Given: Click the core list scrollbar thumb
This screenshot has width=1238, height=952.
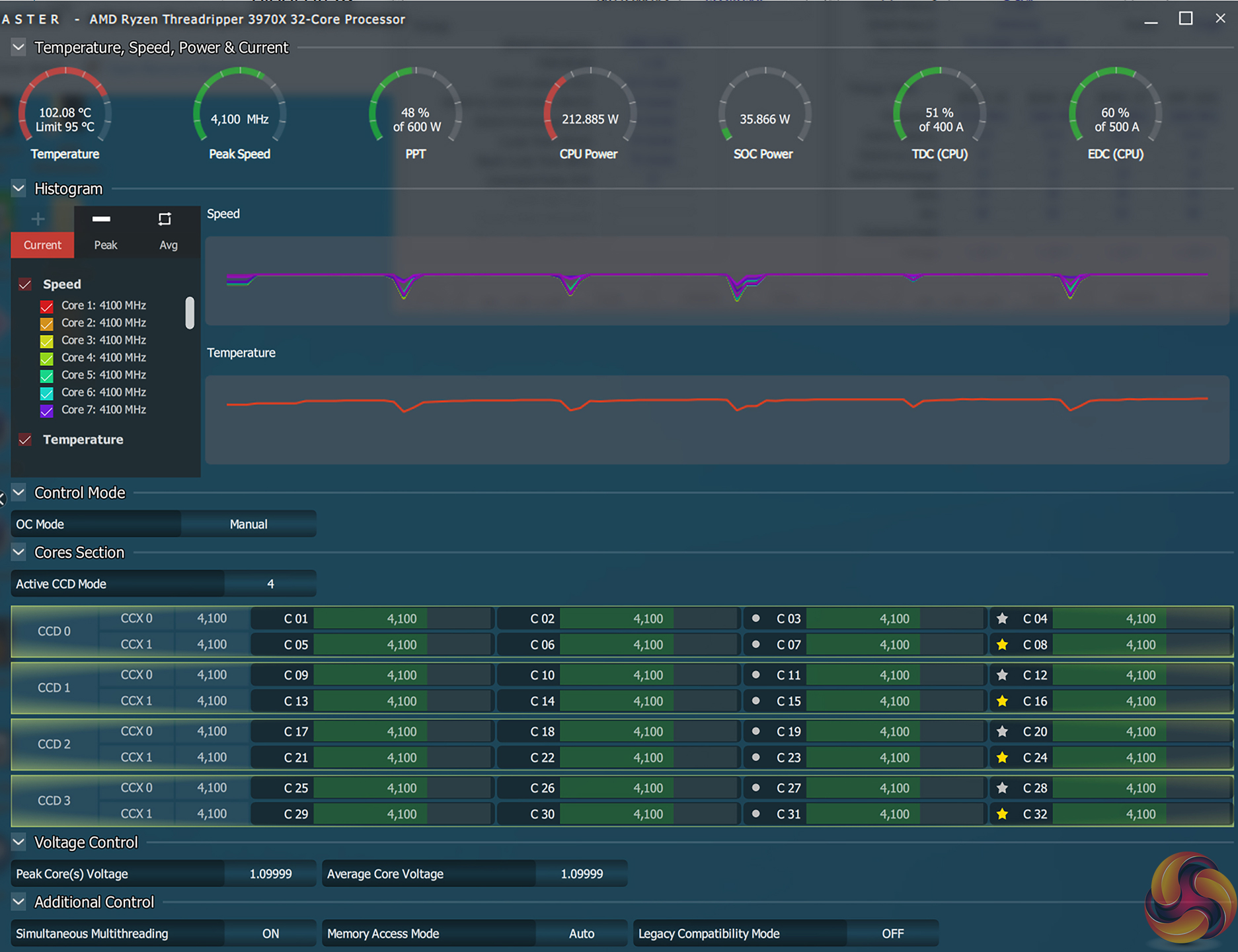Looking at the screenshot, I should 190,313.
